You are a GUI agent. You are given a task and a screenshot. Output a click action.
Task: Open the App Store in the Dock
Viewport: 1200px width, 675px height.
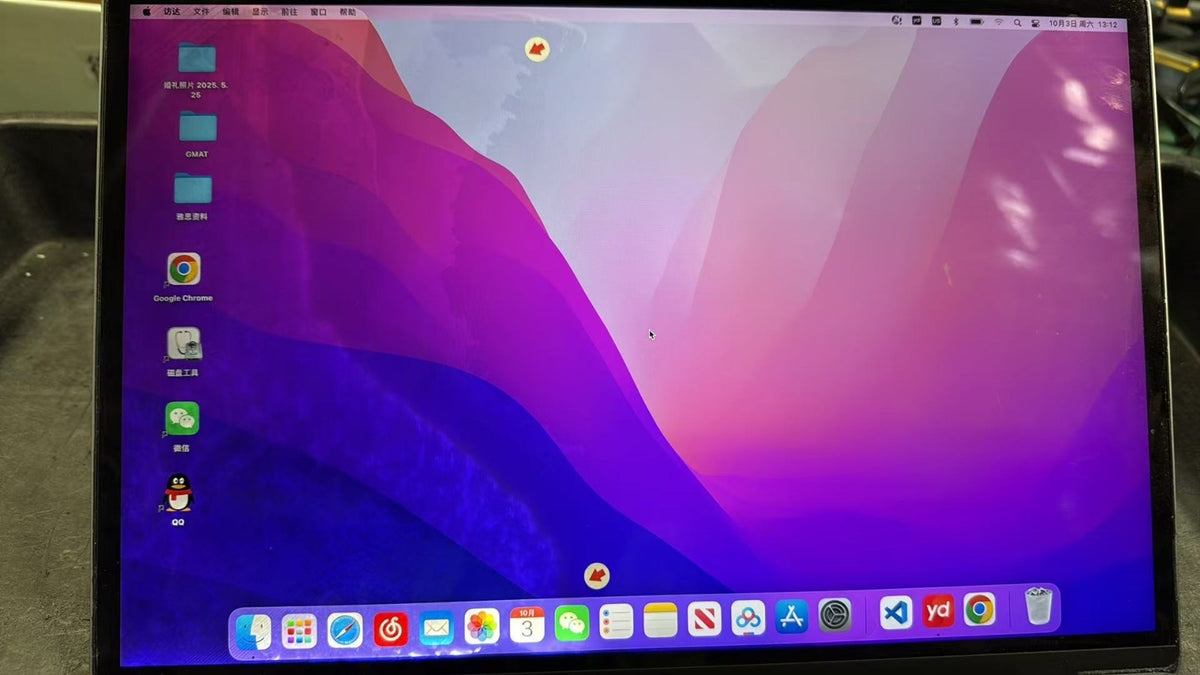(x=791, y=616)
